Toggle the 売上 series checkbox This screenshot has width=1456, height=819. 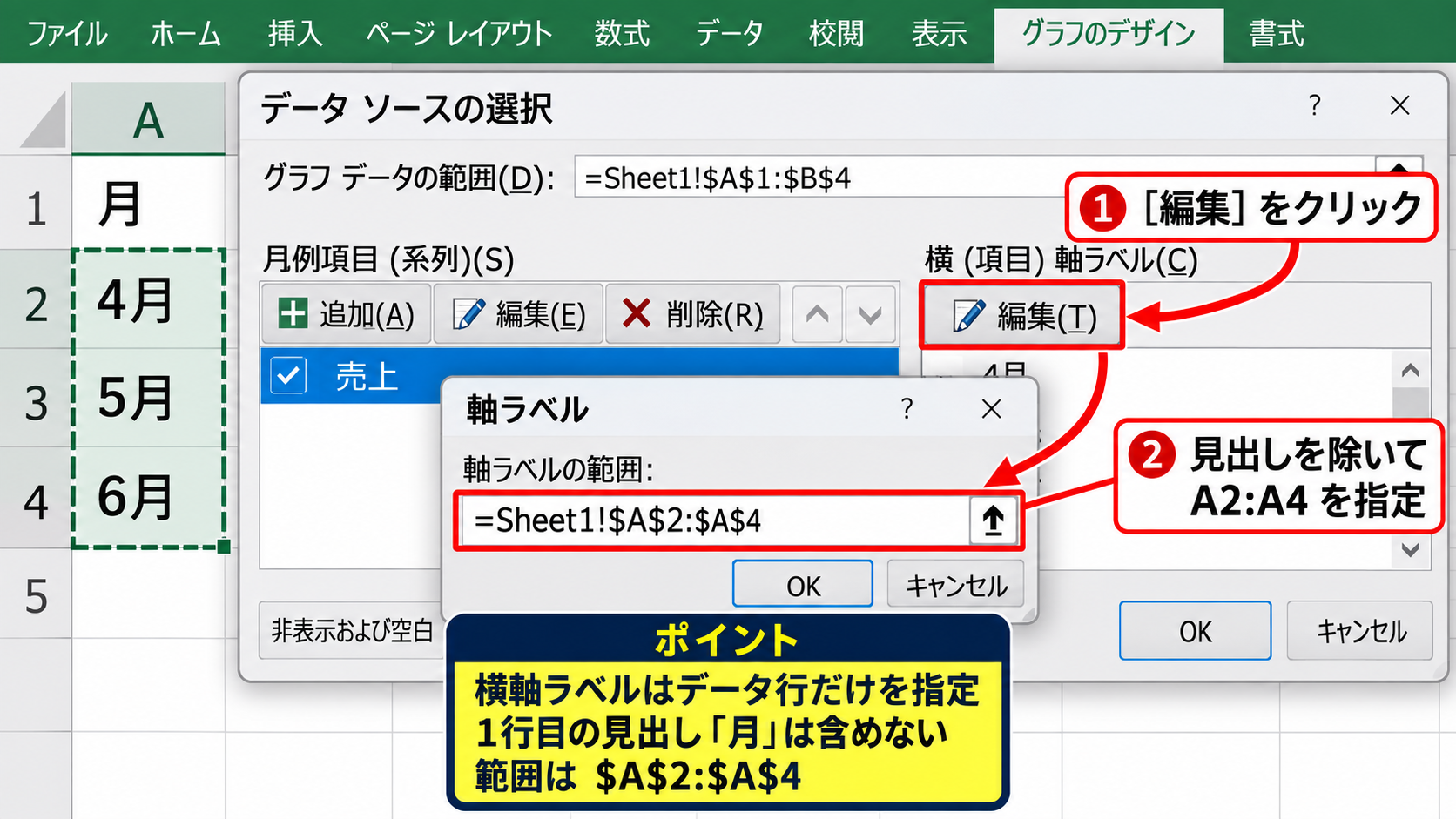(x=288, y=376)
